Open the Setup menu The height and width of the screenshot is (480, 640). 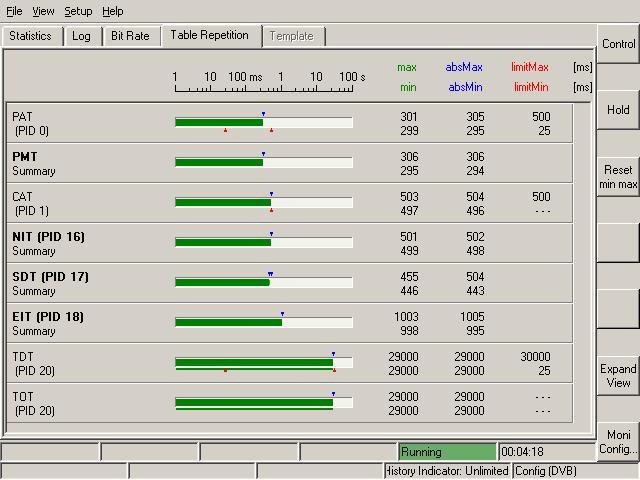point(78,11)
